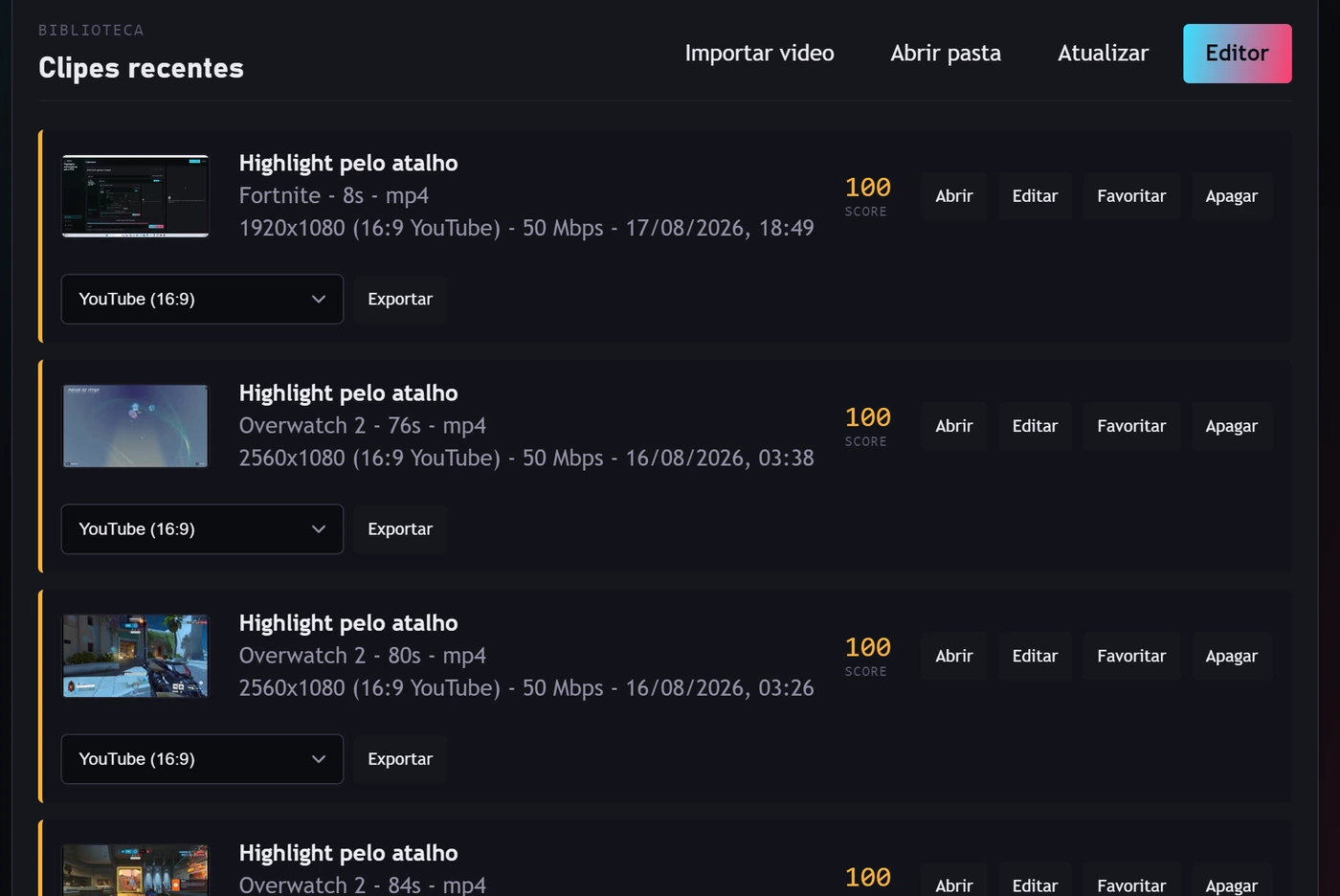Edit the Overwatch 2 84s clip
This screenshot has width=1340, height=896.
pos(1035,884)
